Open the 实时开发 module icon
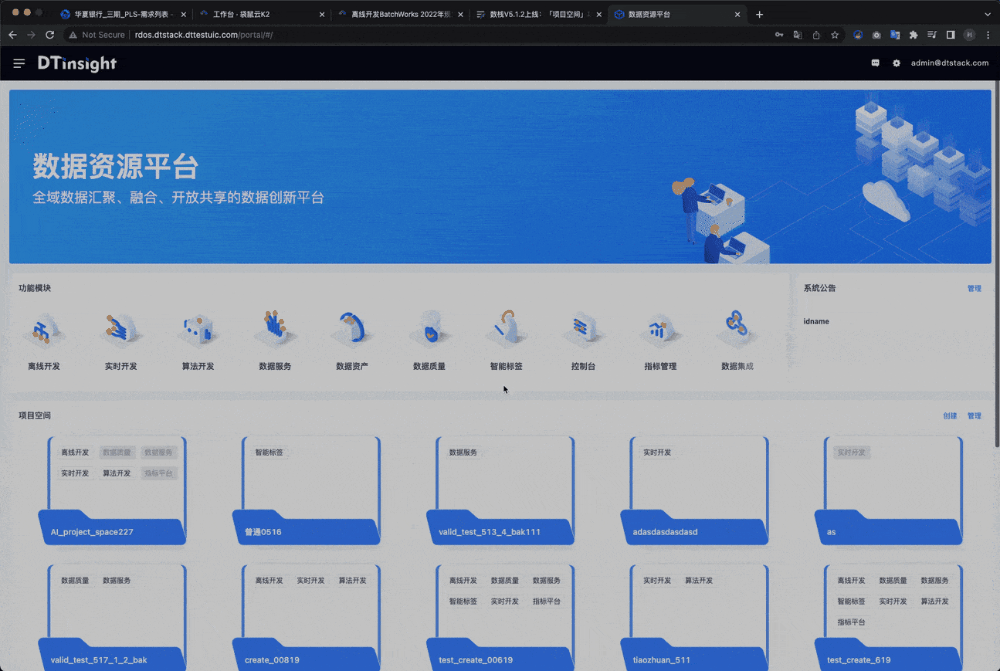Image resolution: width=1000 pixels, height=671 pixels. tap(121, 330)
